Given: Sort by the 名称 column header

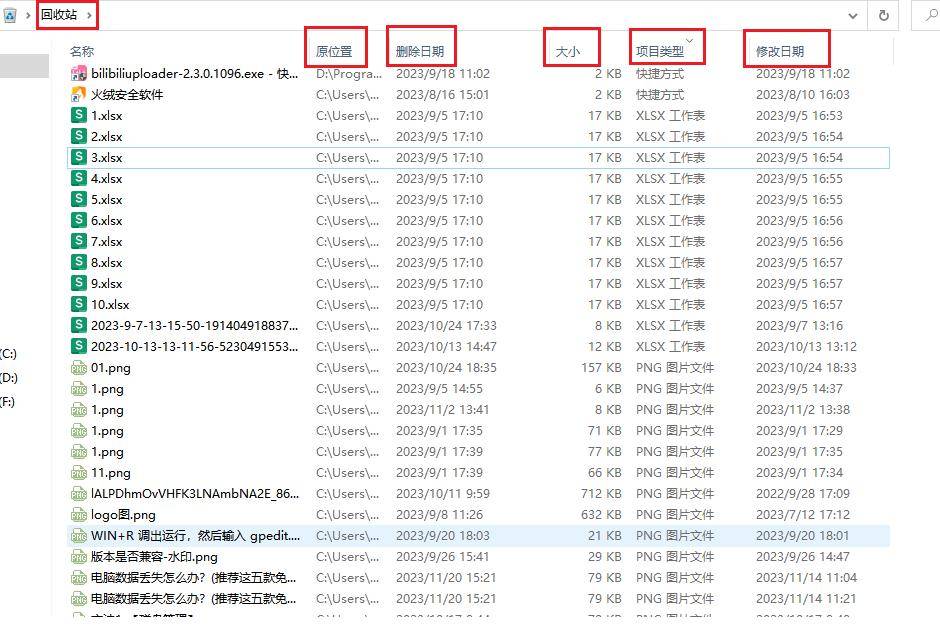Looking at the screenshot, I should (82, 51).
